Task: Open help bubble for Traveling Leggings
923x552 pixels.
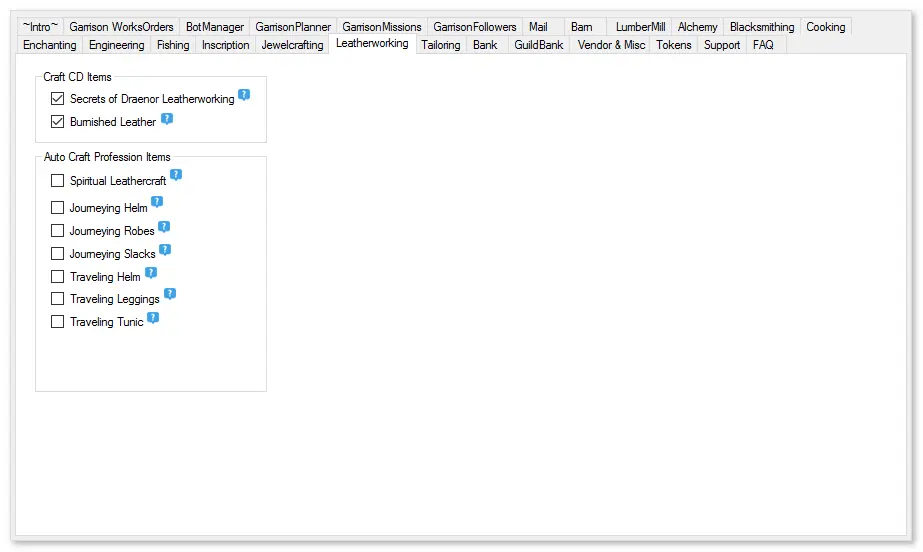Action: (170, 294)
